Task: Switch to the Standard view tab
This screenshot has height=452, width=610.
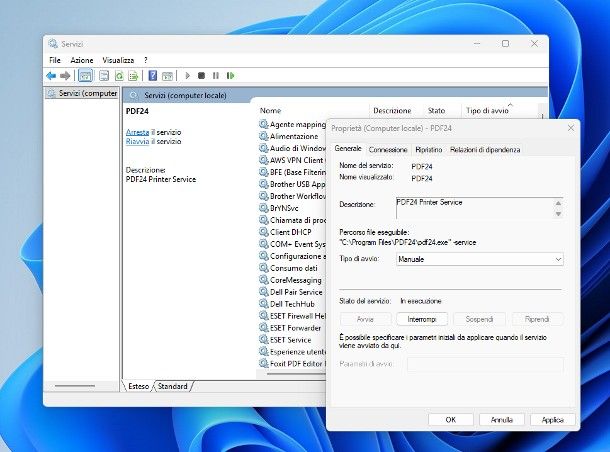Action: click(x=172, y=386)
